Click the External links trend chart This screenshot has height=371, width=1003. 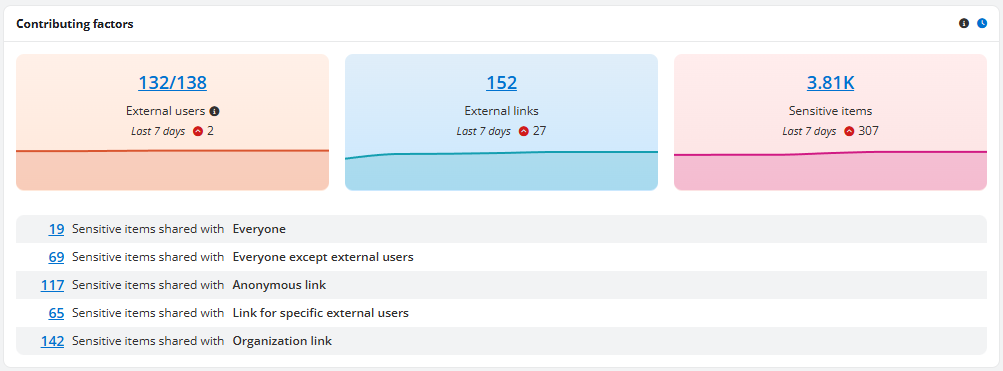(502, 170)
